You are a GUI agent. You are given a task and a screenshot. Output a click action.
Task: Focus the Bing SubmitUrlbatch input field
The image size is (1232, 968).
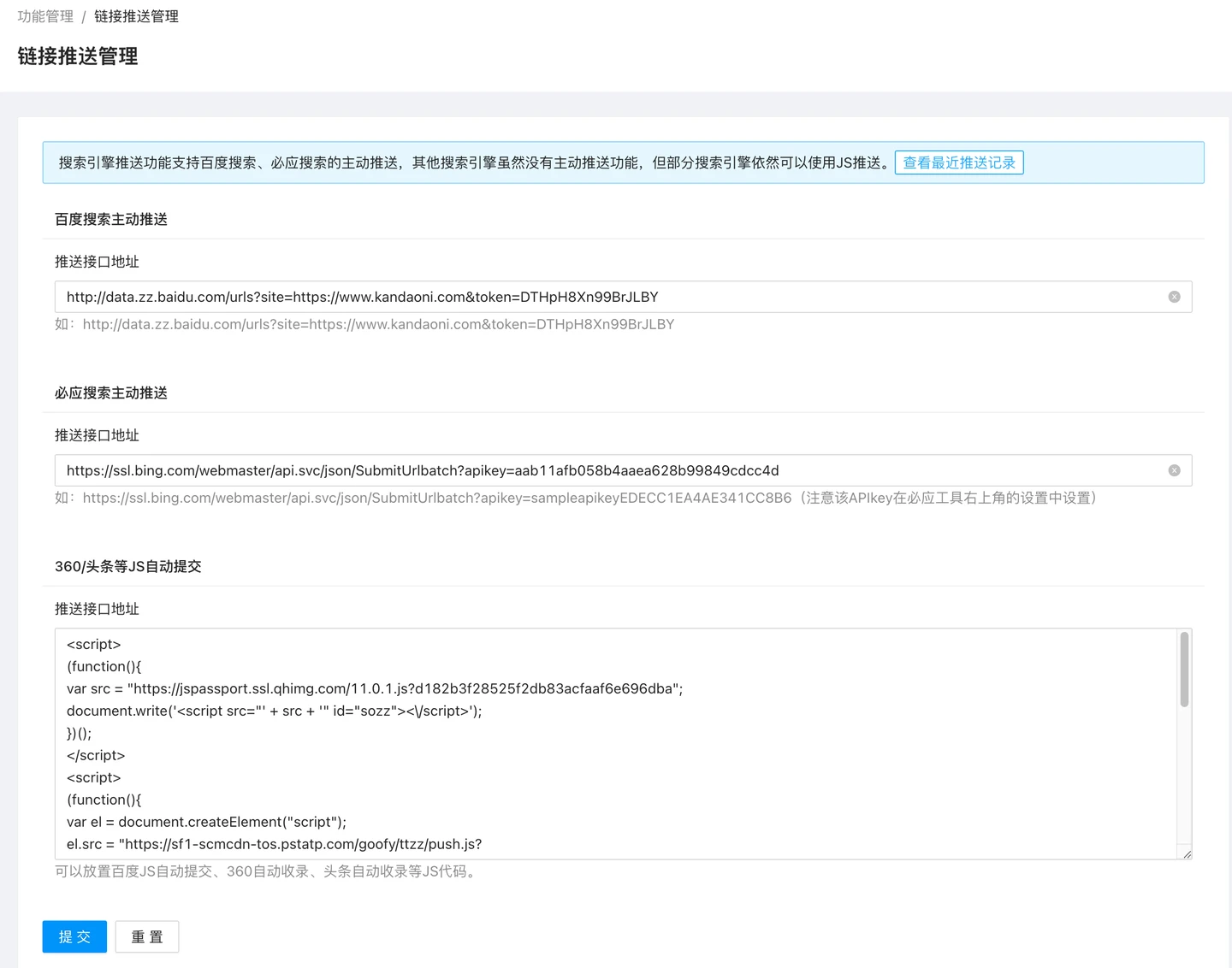599,470
